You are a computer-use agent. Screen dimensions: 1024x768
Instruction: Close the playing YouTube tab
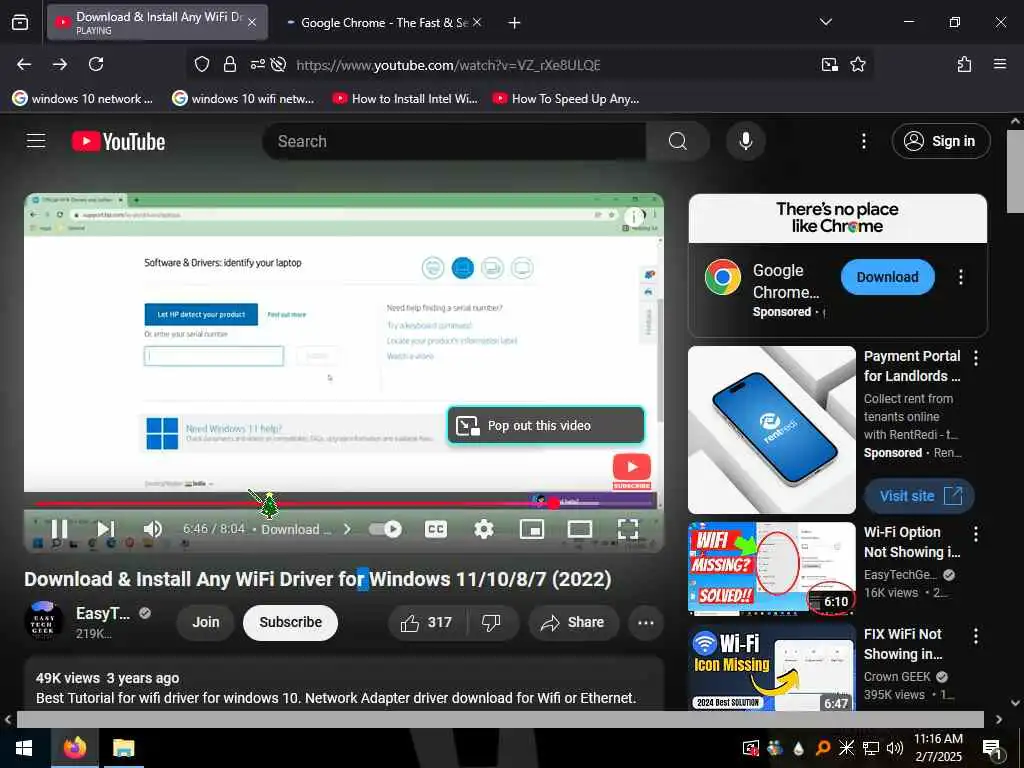(252, 23)
